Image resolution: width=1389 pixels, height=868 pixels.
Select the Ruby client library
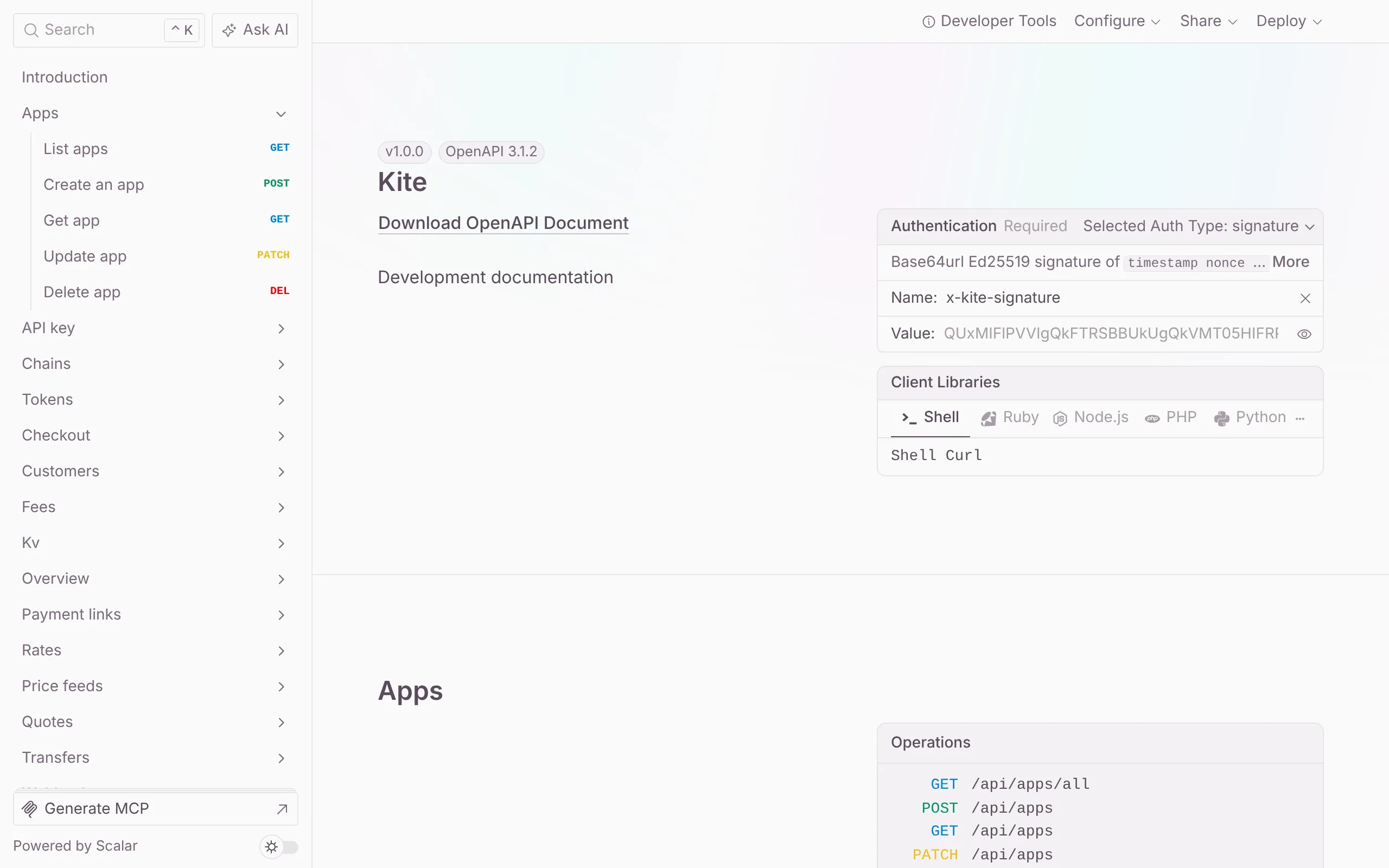click(x=1010, y=417)
